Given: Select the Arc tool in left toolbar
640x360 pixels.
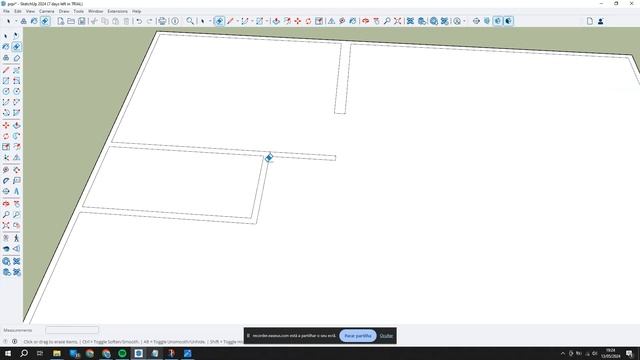Looking at the screenshot, I should 6,102.
